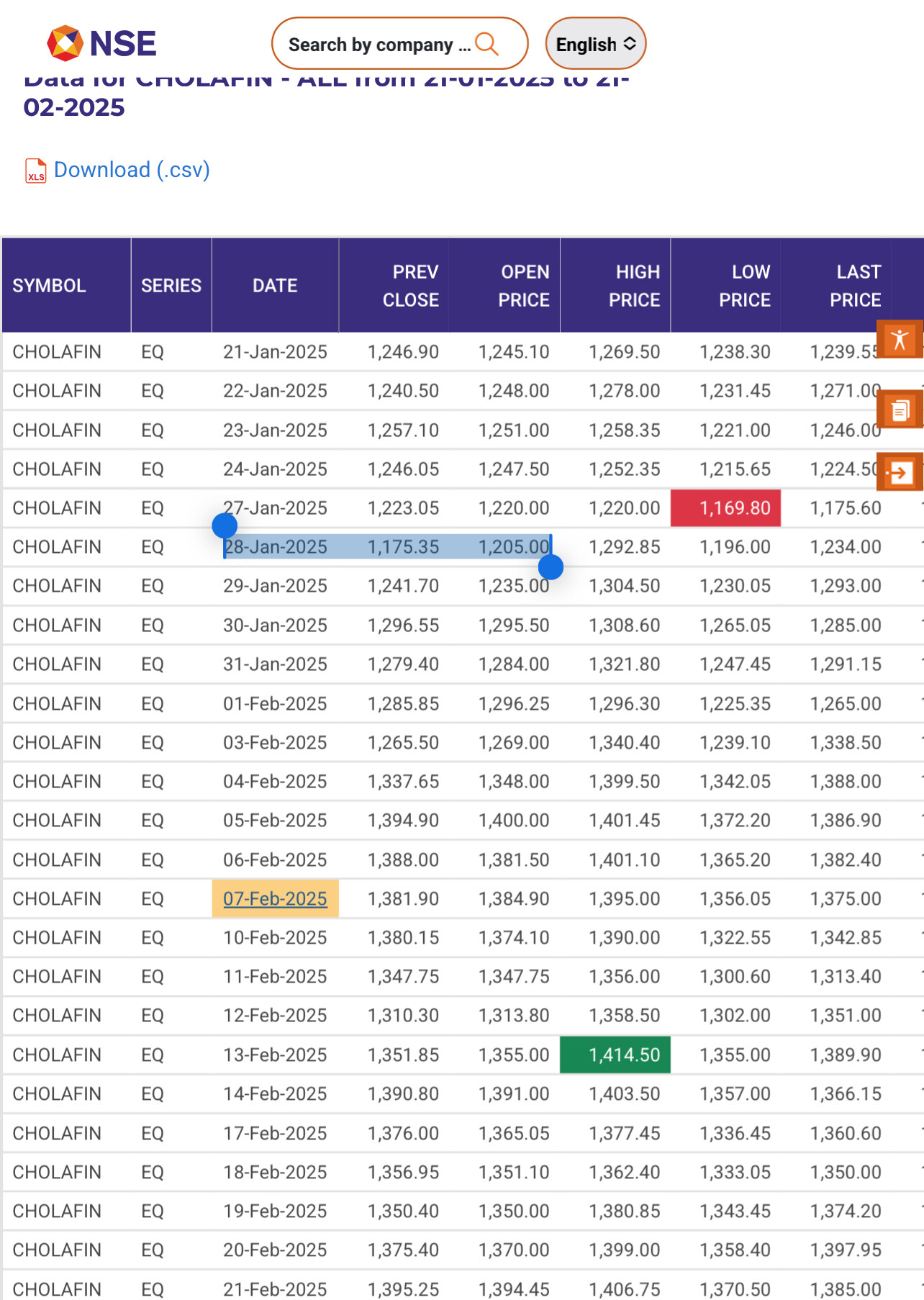
Task: Click the 22-Jan-2025 date cell
Action: pos(275,391)
